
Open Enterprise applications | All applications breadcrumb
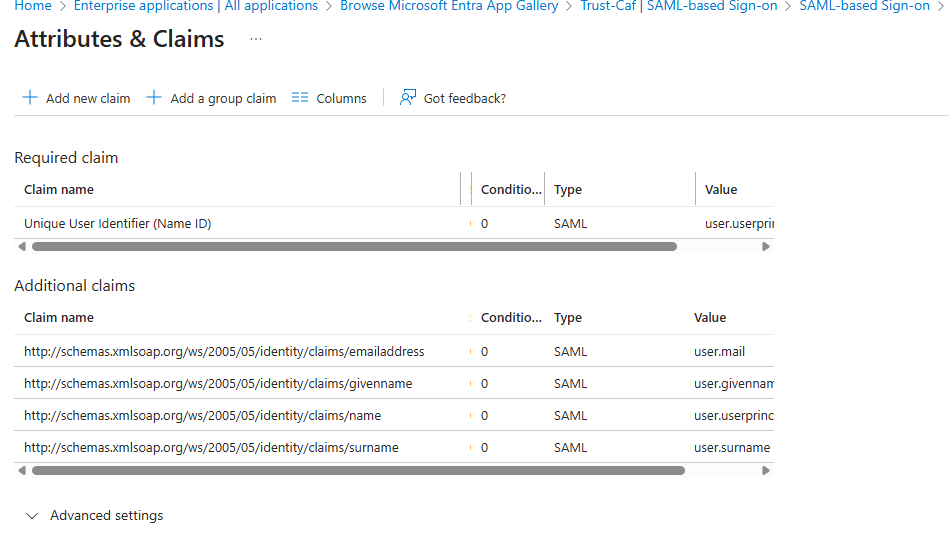pos(195,6)
